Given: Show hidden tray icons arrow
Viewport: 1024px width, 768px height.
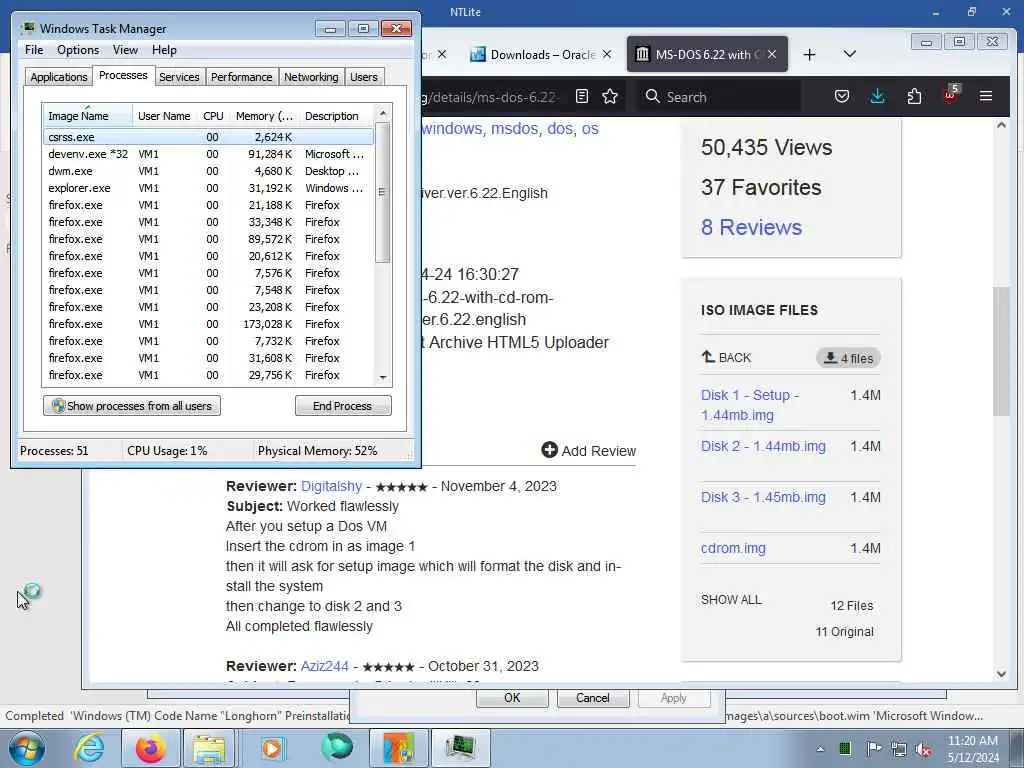Looking at the screenshot, I should [x=820, y=748].
